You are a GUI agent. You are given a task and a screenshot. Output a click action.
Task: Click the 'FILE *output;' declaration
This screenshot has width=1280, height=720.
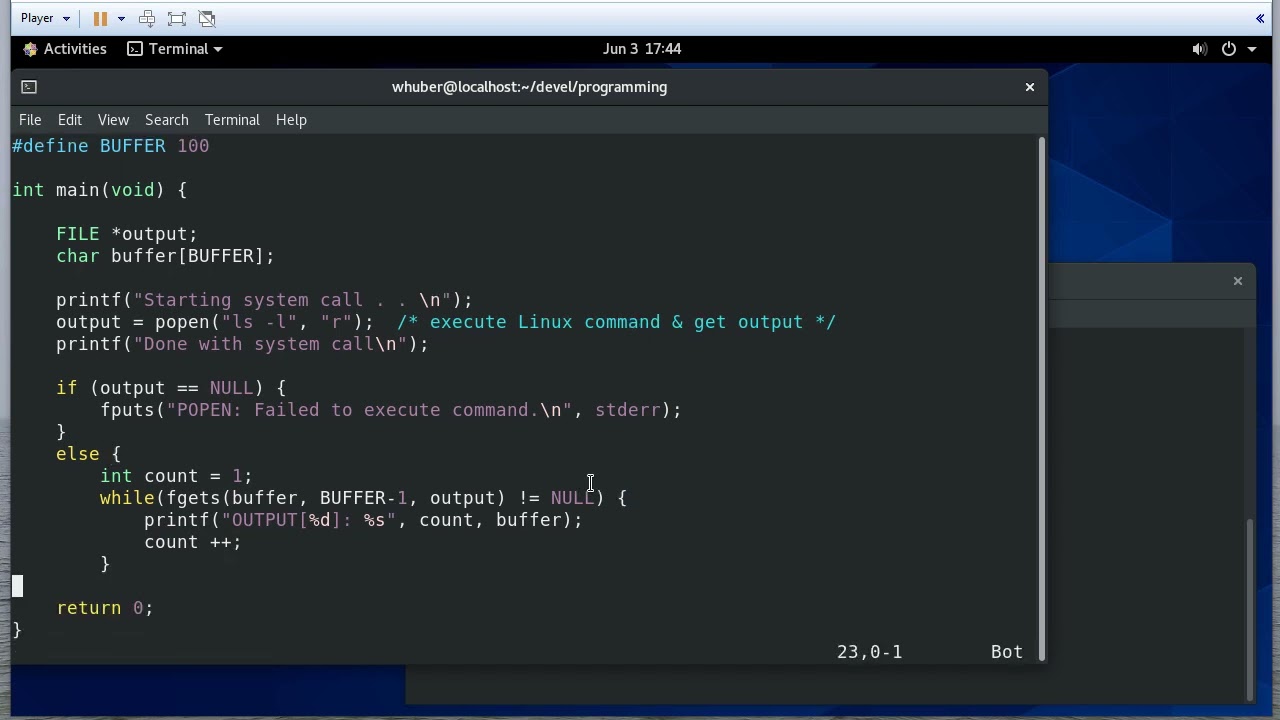click(127, 234)
